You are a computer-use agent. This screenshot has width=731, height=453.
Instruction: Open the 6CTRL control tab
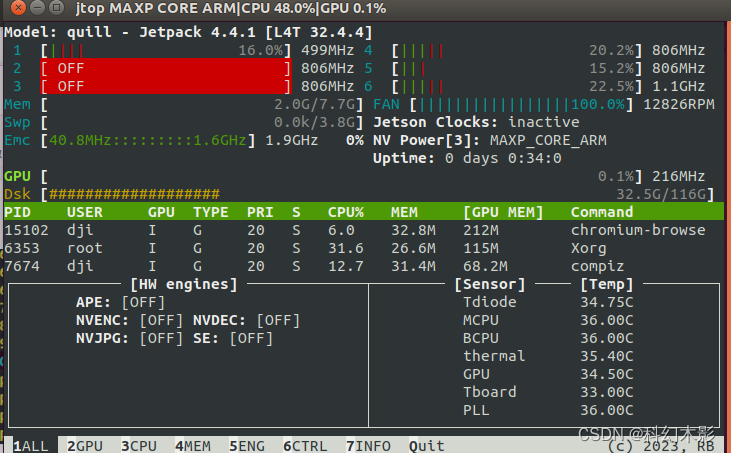point(305,446)
